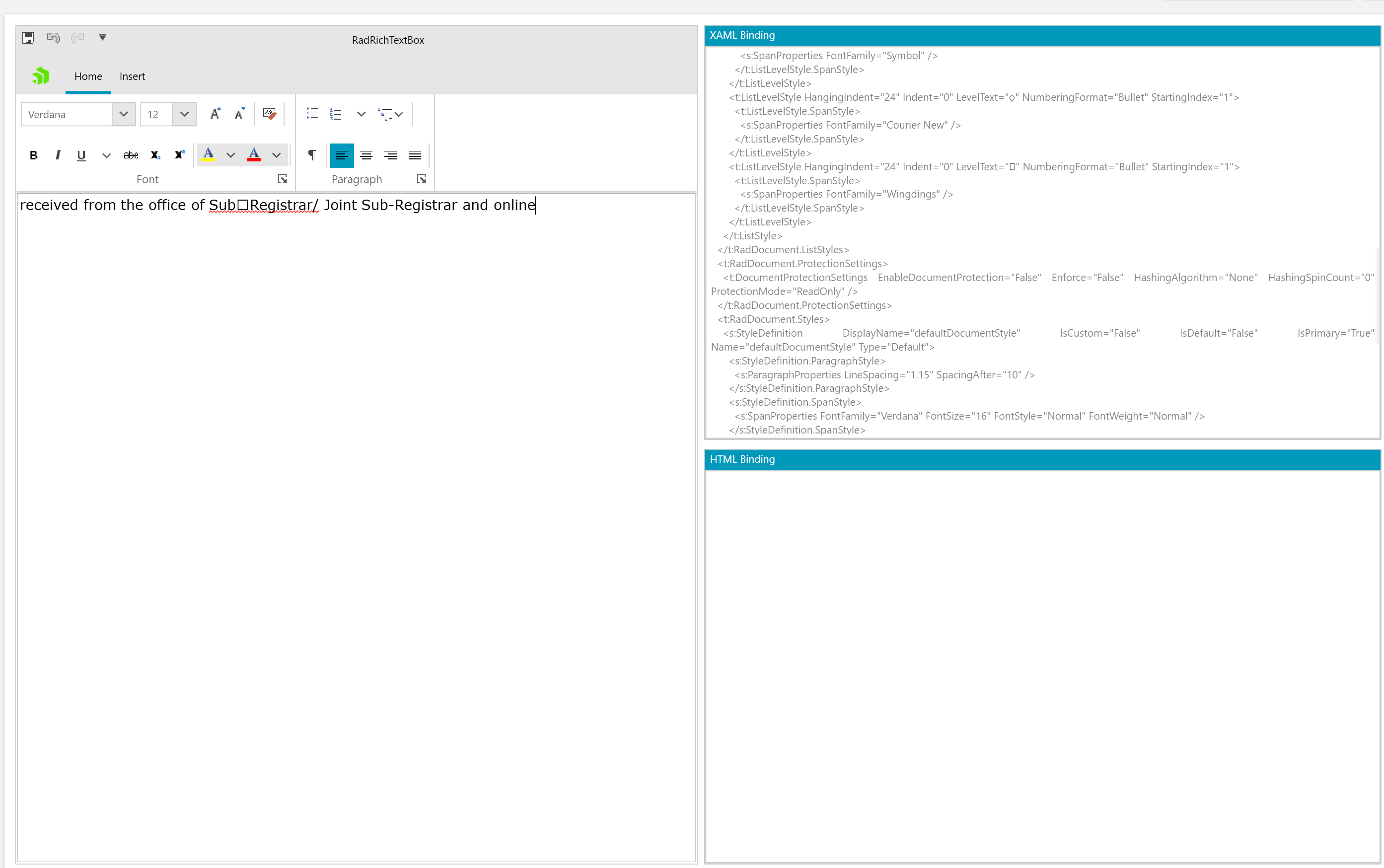Apply strikethrough formatting
The width and height of the screenshot is (1384, 868).
pyautogui.click(x=131, y=155)
